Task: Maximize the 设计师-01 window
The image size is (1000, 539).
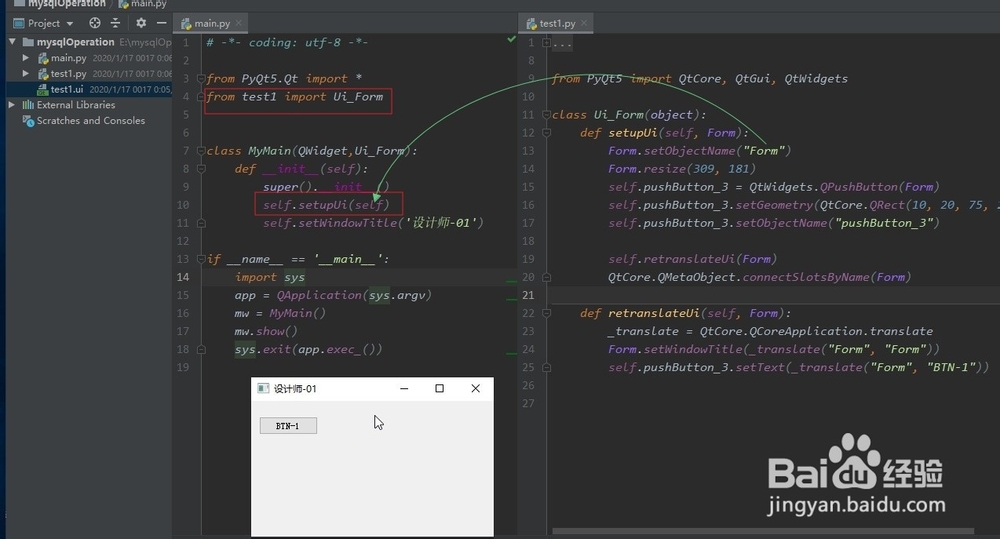Action: click(439, 388)
